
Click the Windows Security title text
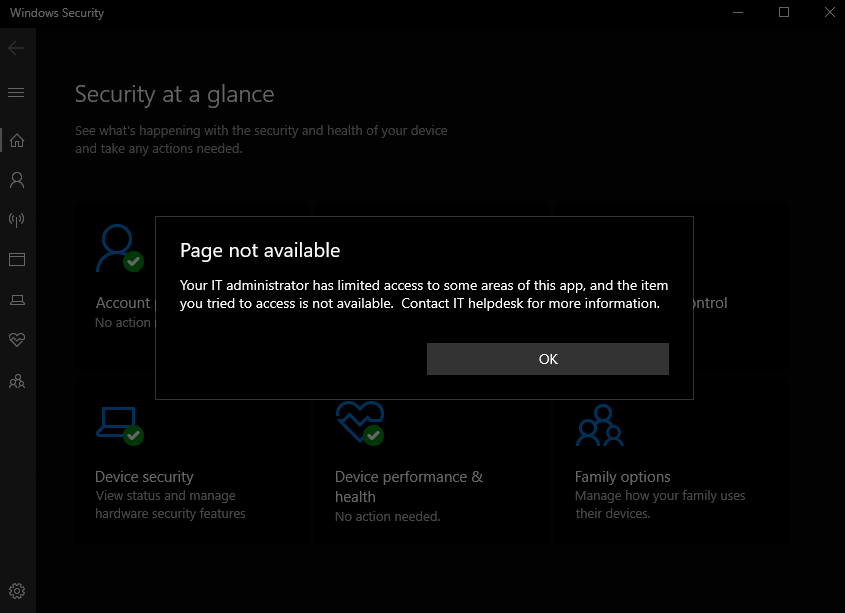pos(57,13)
